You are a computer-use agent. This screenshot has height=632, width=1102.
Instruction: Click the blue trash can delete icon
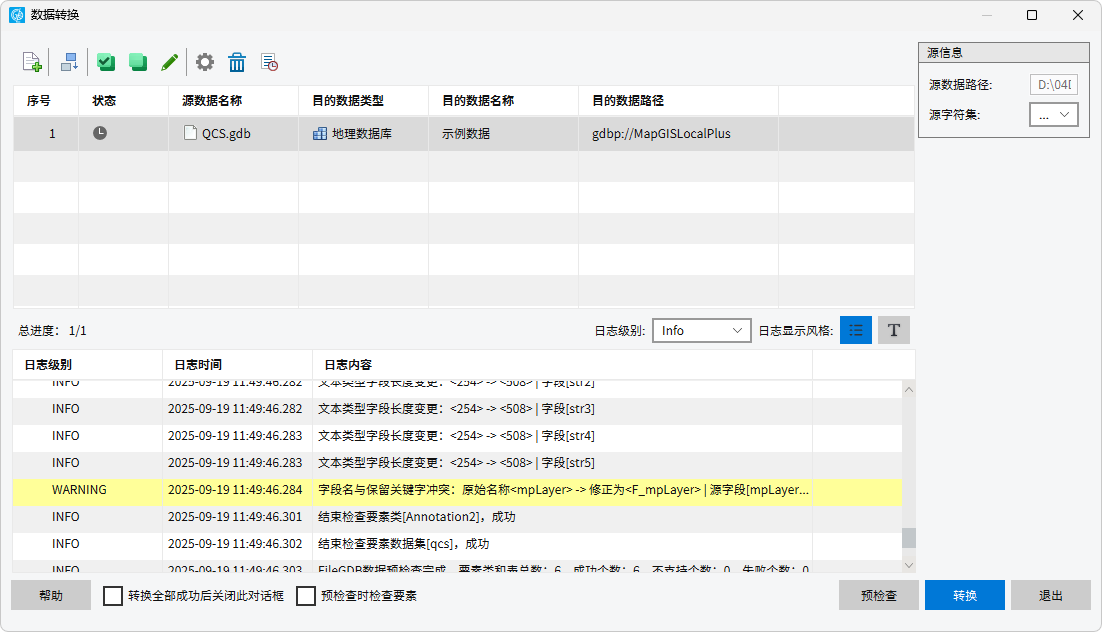237,62
